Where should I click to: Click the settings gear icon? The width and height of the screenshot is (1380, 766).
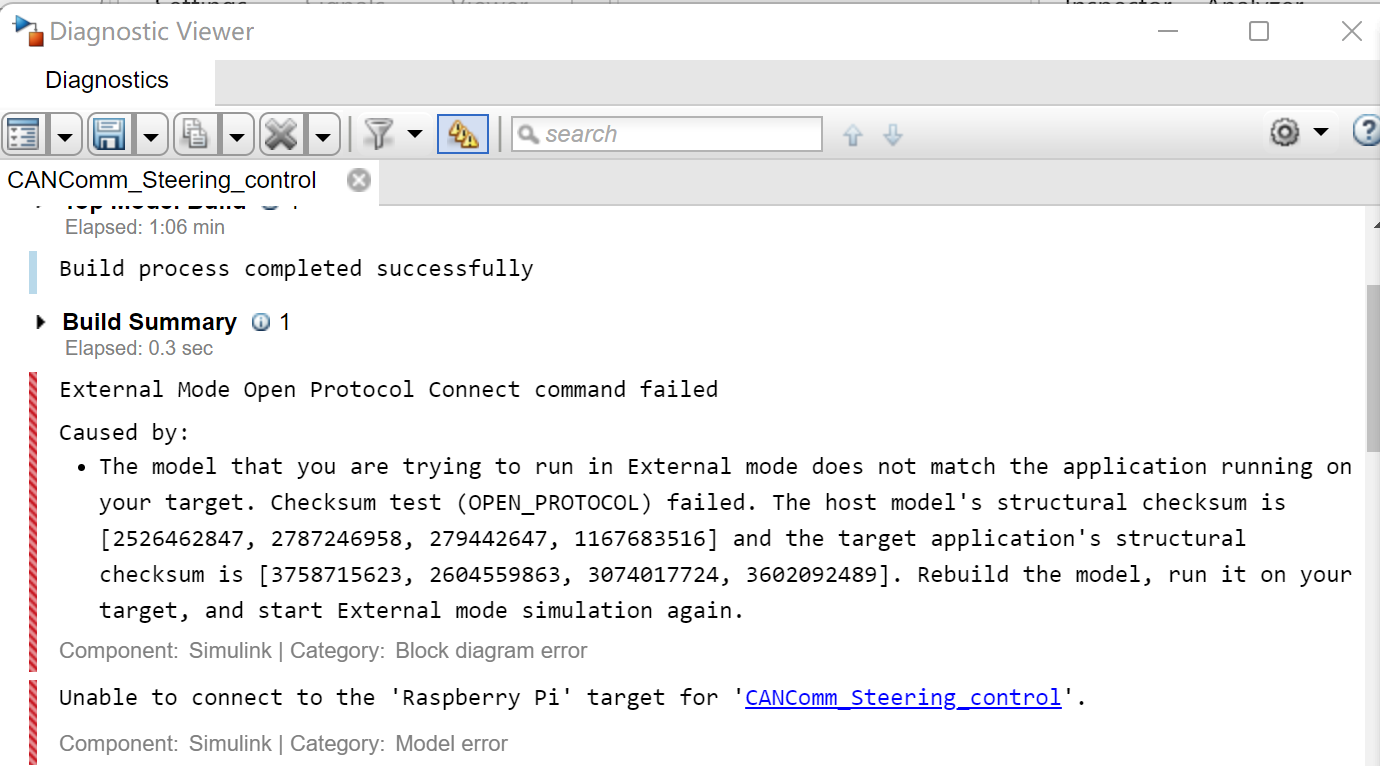(1285, 133)
